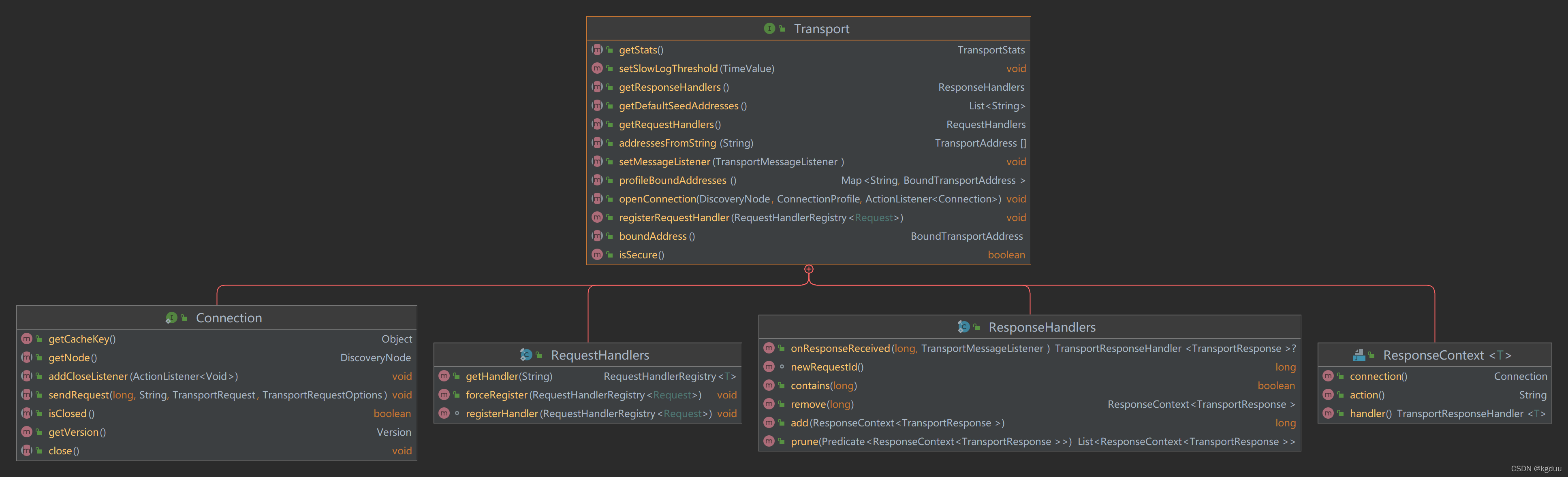The image size is (1568, 477).
Task: Click method icon of close() row
Action: click(27, 451)
